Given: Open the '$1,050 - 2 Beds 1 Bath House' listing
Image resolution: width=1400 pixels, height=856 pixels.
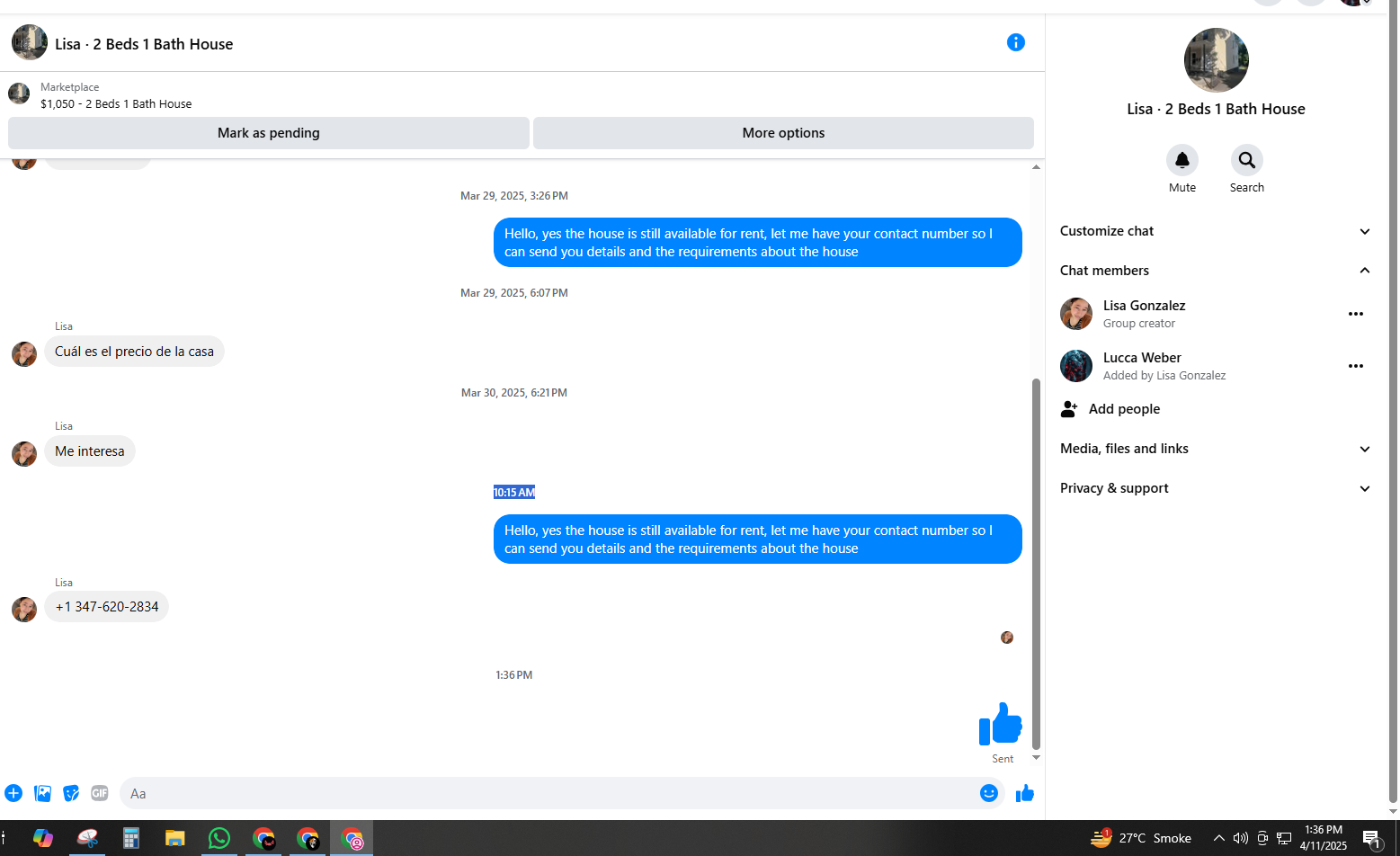Looking at the screenshot, I should tap(116, 103).
